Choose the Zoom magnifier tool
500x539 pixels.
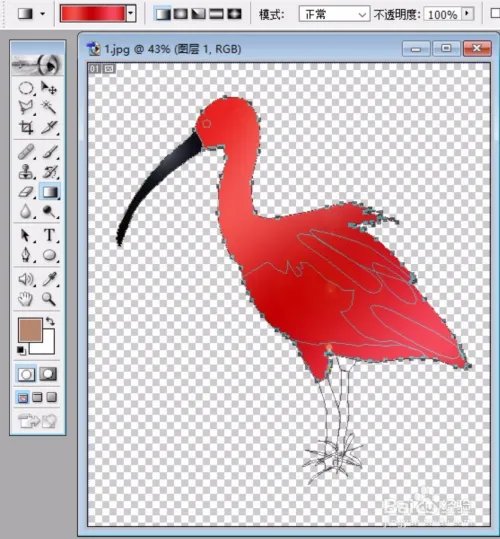(x=49, y=299)
